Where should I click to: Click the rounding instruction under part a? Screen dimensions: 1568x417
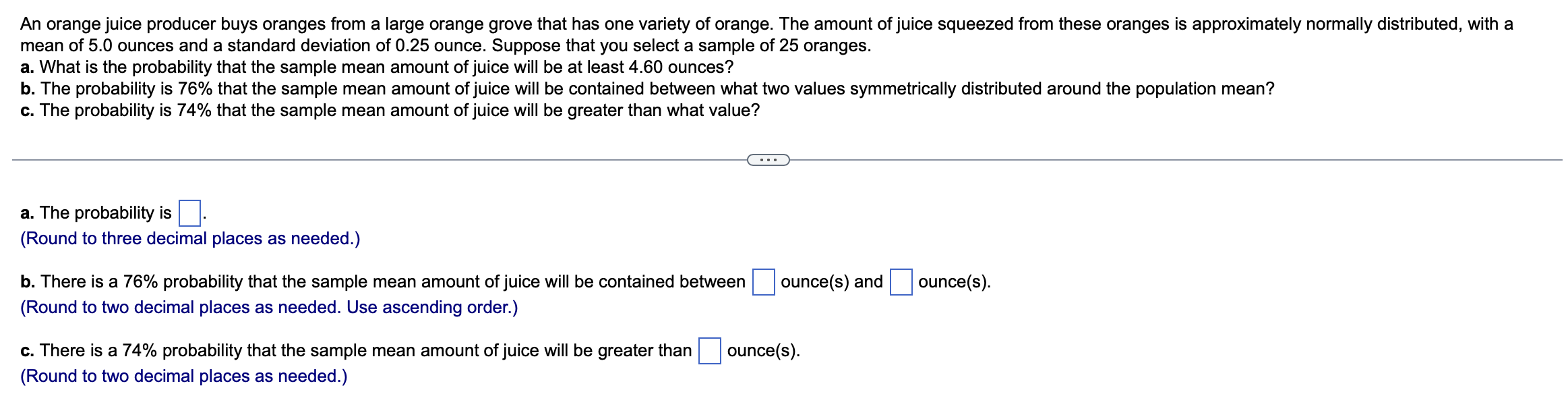coord(191,238)
